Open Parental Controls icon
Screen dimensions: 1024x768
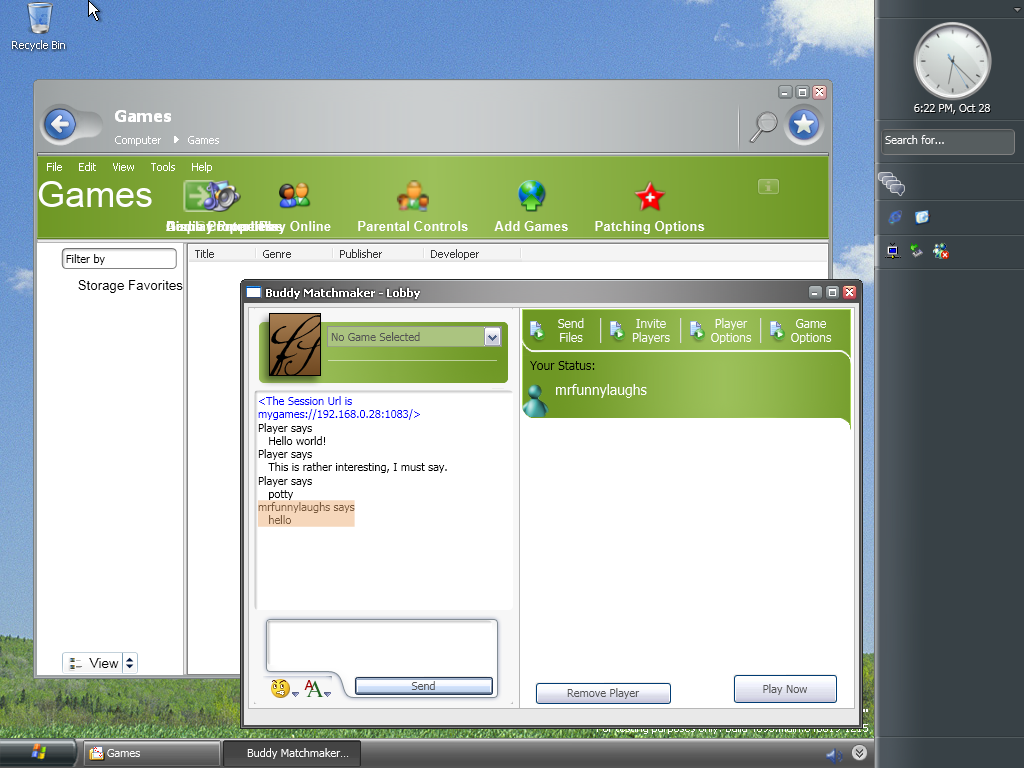pos(413,196)
